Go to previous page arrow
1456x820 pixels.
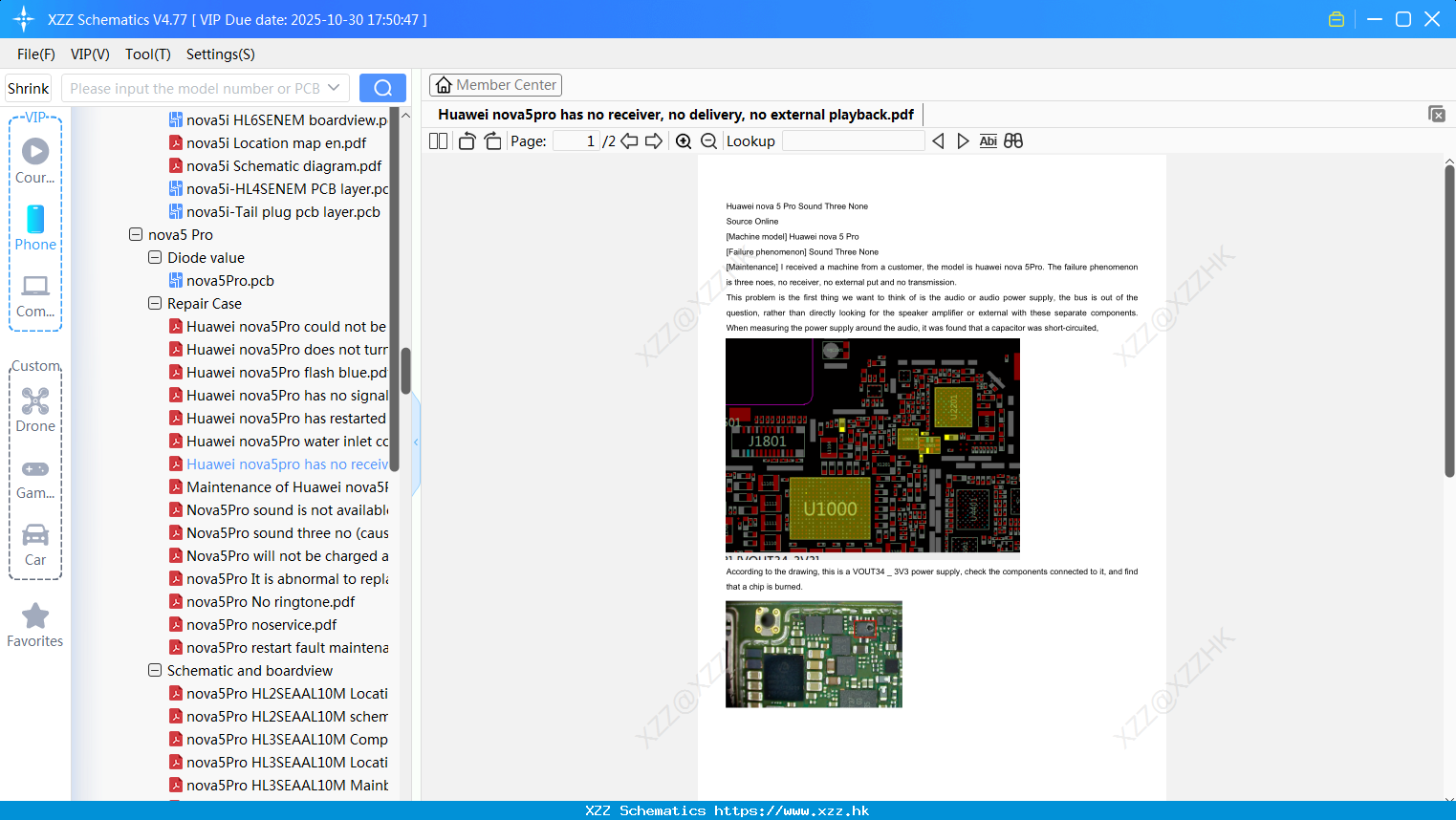point(629,141)
